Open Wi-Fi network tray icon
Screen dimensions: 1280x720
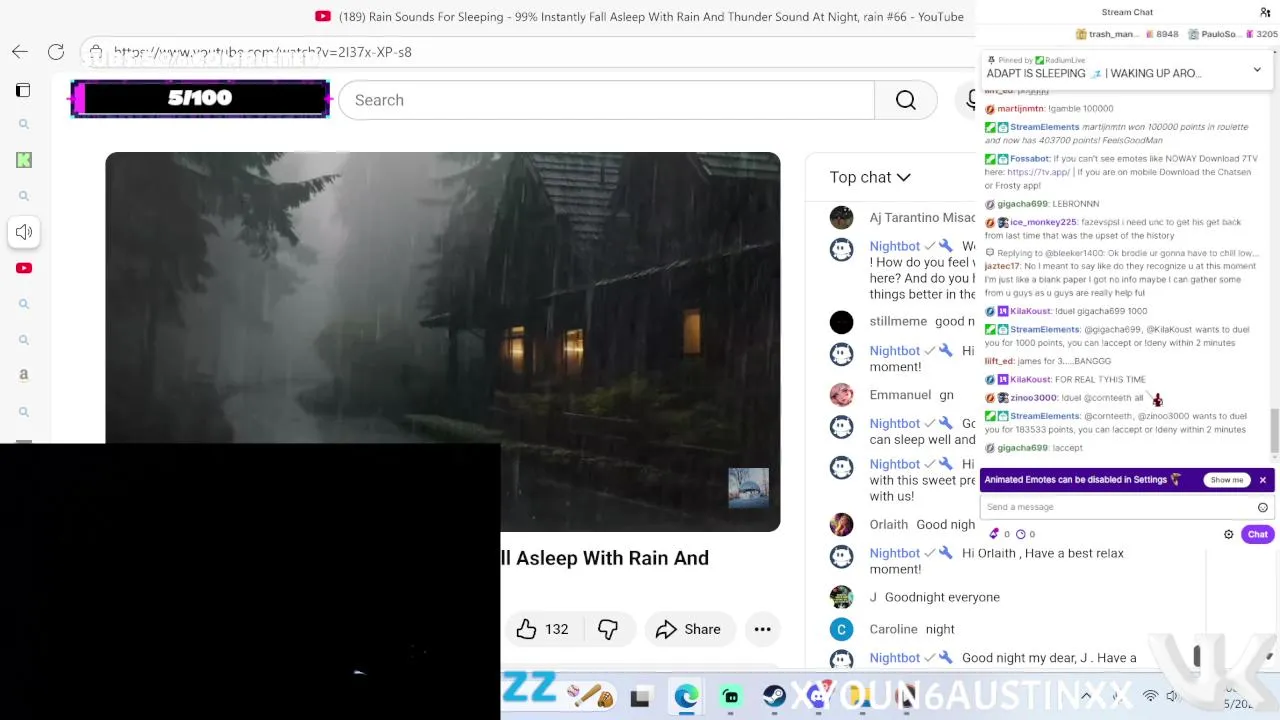click(1151, 696)
